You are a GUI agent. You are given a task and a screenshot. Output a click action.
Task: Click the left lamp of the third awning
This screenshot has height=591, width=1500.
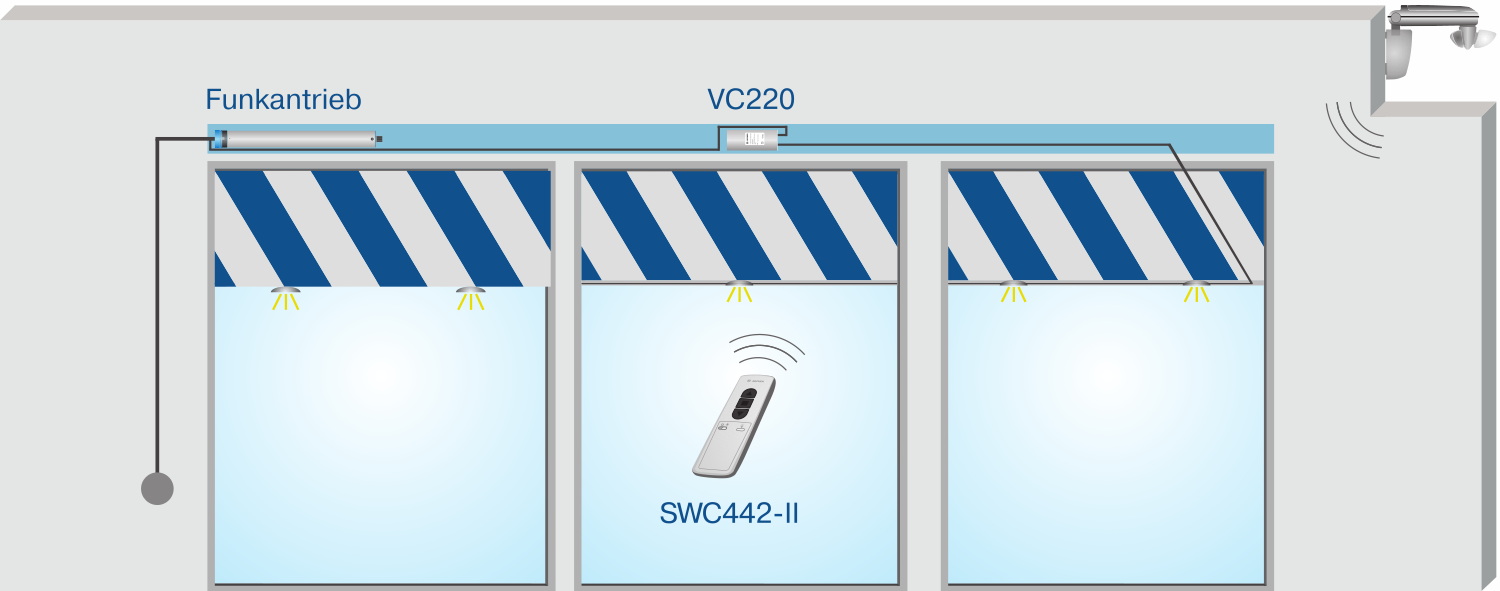[1014, 292]
